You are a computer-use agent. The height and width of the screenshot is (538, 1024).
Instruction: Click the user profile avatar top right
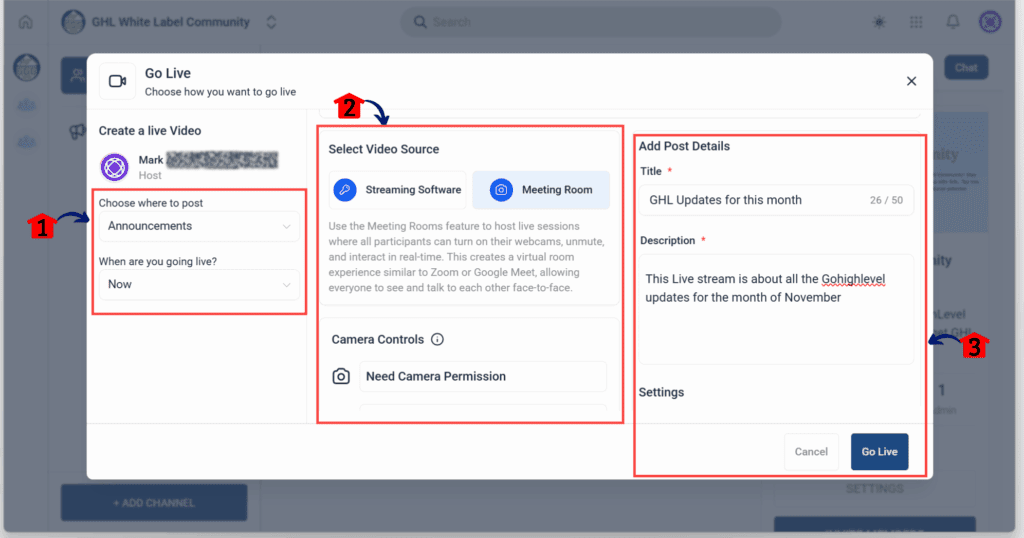click(990, 22)
